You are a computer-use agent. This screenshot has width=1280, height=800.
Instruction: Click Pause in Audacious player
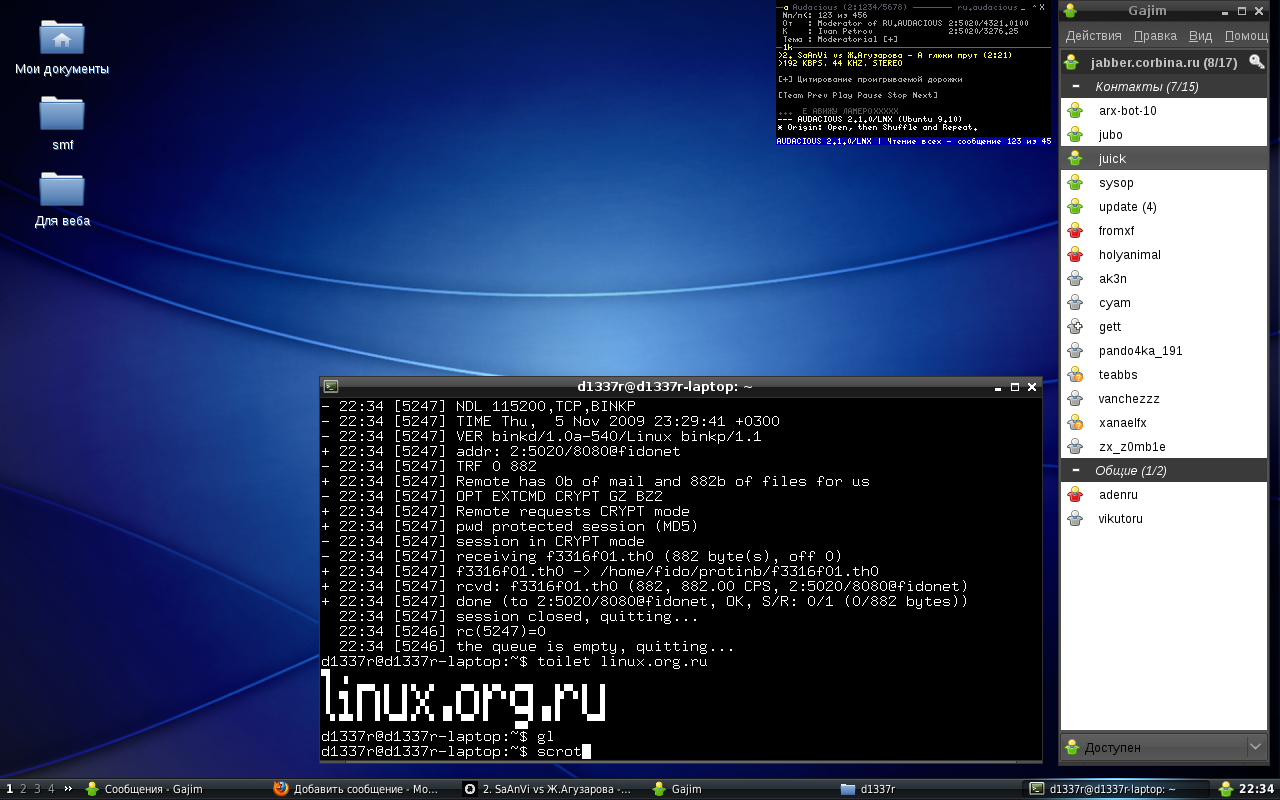coord(871,95)
